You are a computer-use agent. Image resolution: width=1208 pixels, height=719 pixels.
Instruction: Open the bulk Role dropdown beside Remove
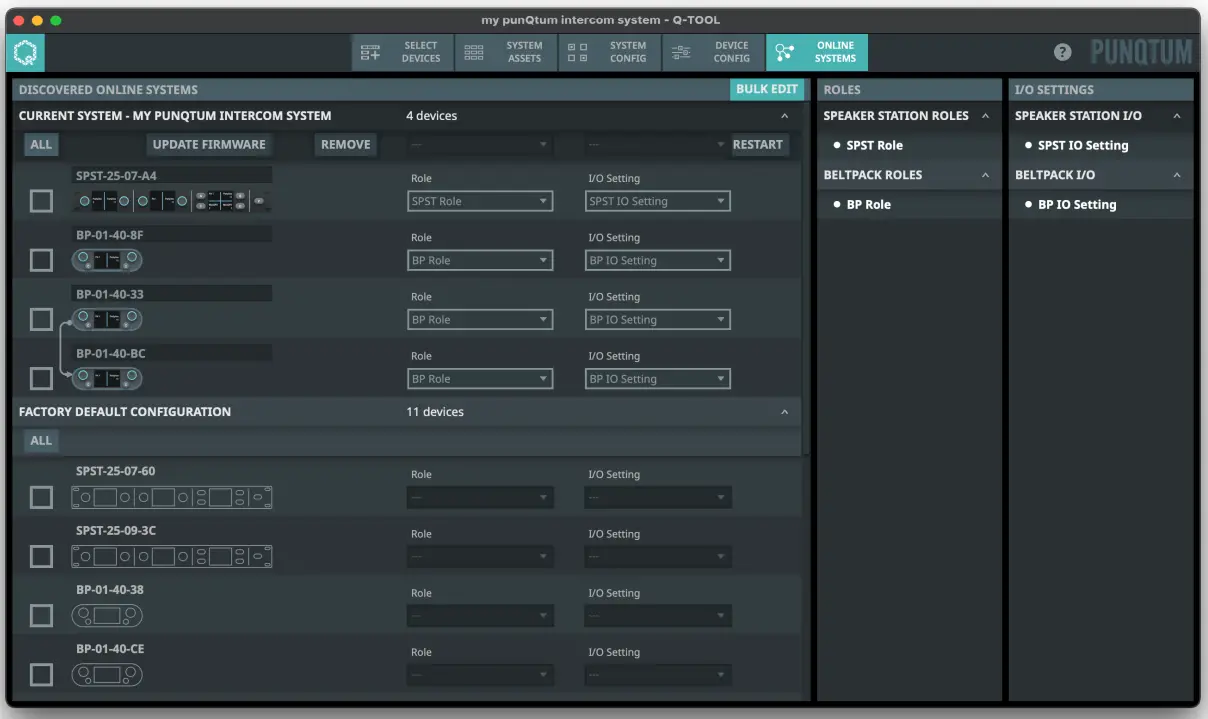[x=480, y=145]
